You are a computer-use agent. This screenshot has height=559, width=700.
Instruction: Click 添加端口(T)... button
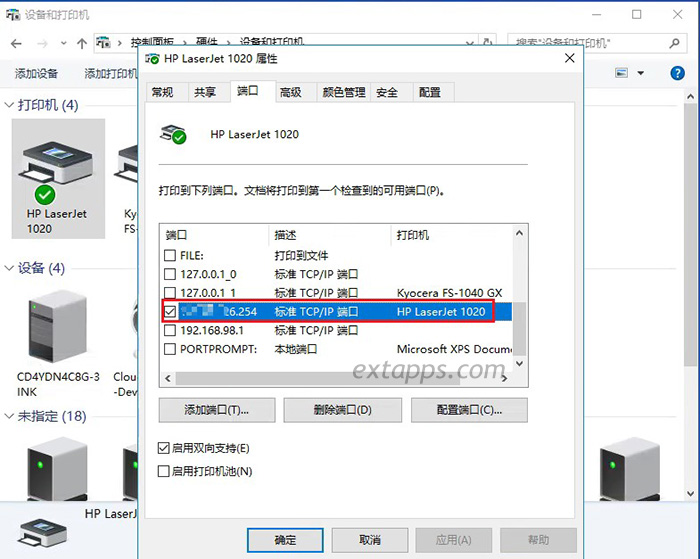217,410
